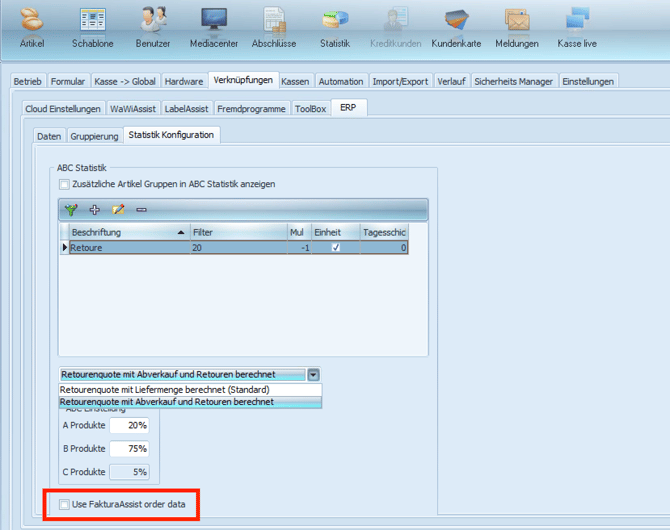Click the filter funnel icon in ABC toolbar

pyautogui.click(x=71, y=209)
